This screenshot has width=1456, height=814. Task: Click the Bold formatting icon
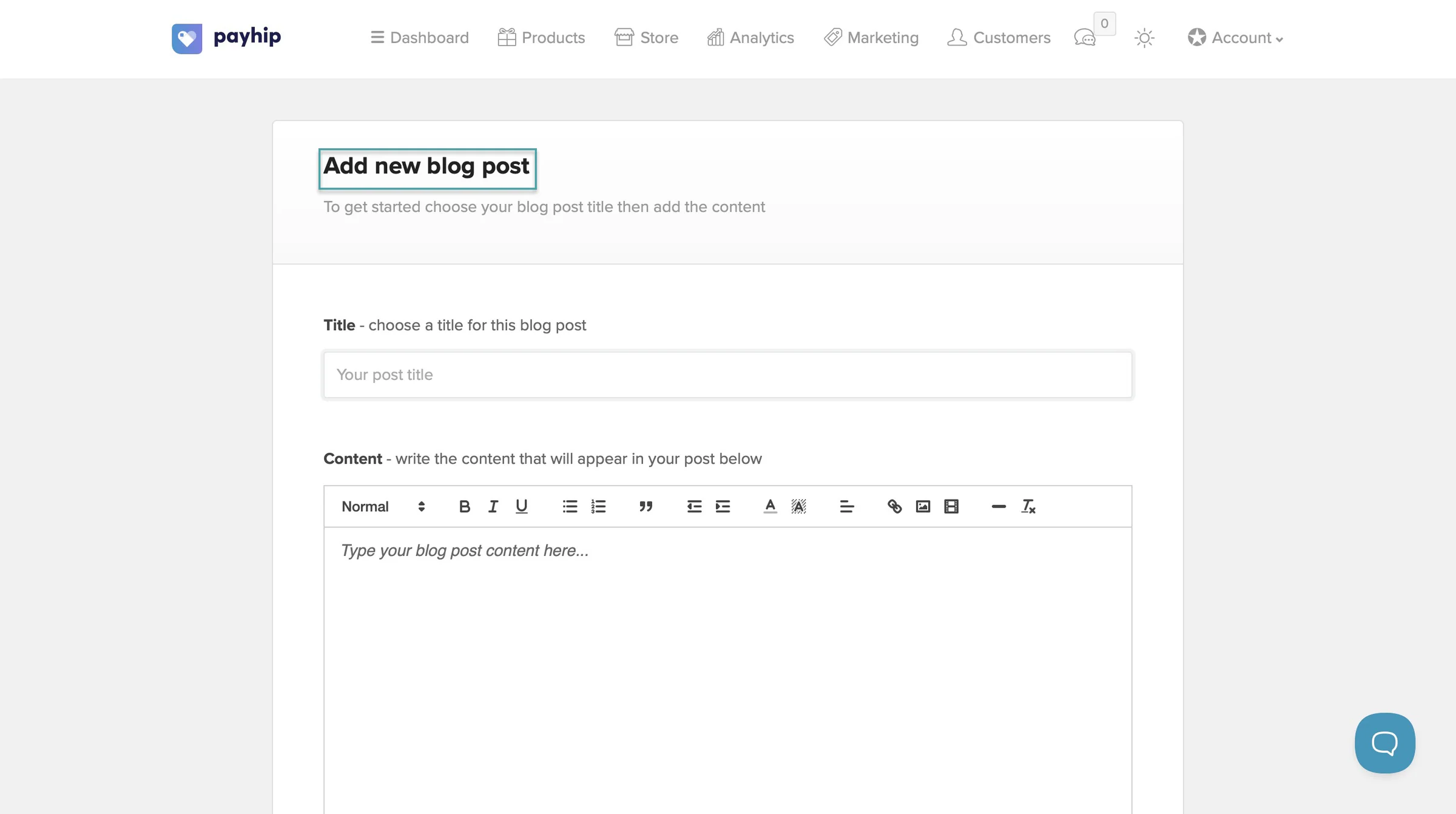tap(464, 506)
